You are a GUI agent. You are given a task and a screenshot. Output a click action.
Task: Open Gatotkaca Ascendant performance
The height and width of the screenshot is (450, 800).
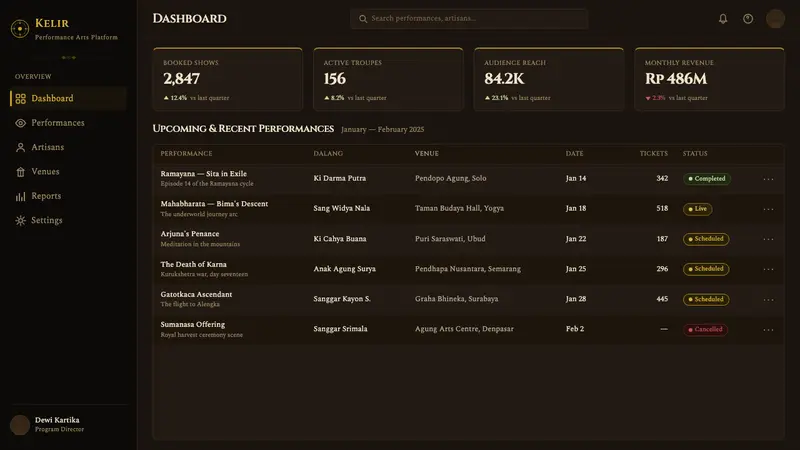tap(196, 294)
